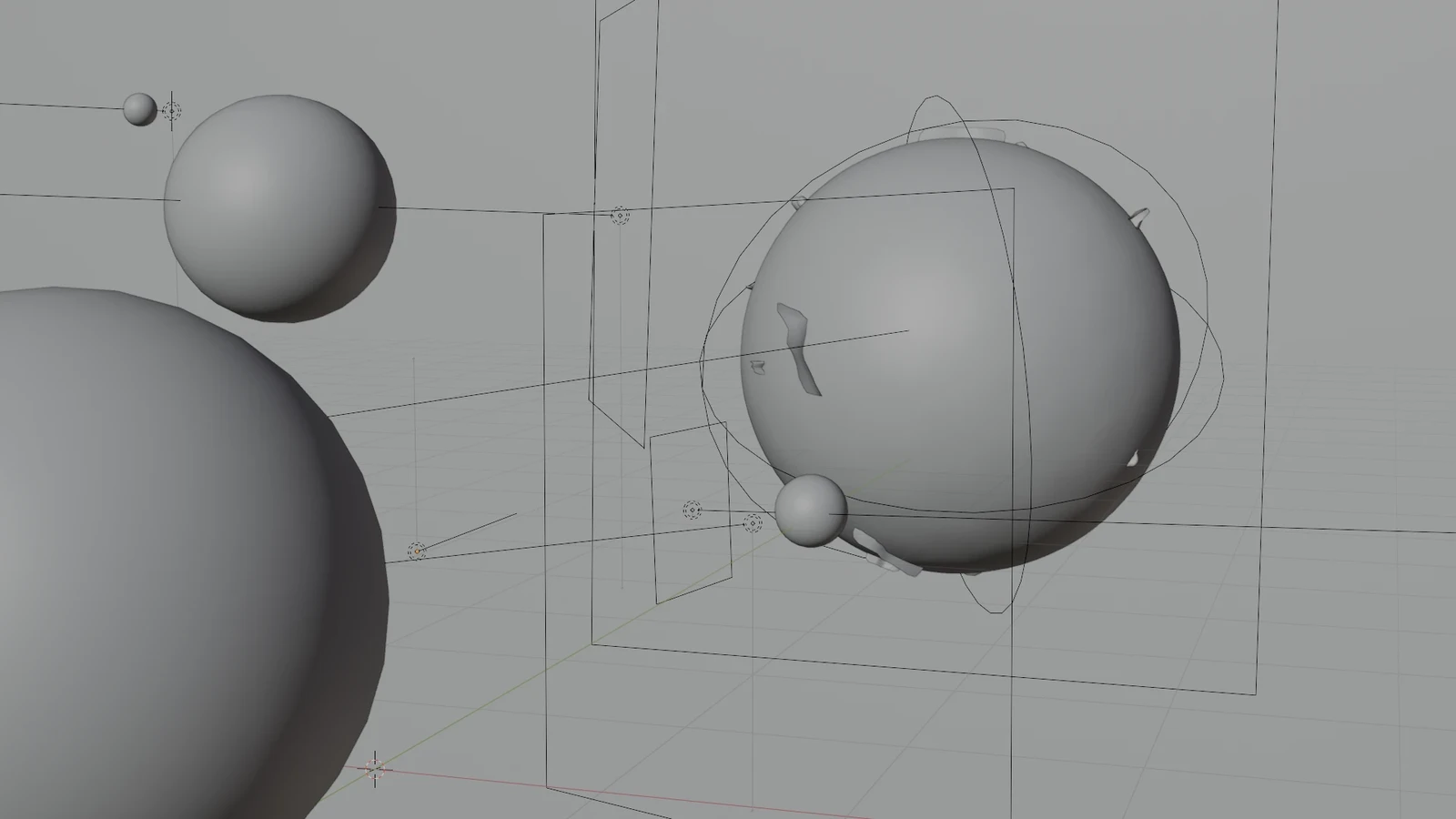Click the 3D cursor crosshair on the red axis line
The image size is (1456, 819).
pos(374,770)
